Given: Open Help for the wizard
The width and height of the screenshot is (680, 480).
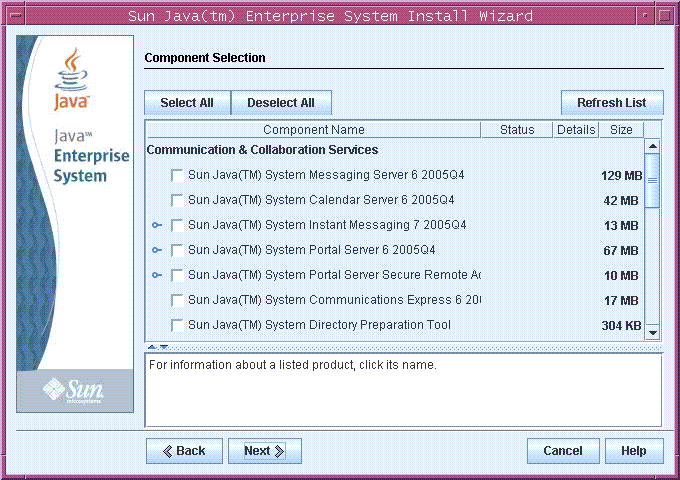Looking at the screenshot, I should 634,451.
